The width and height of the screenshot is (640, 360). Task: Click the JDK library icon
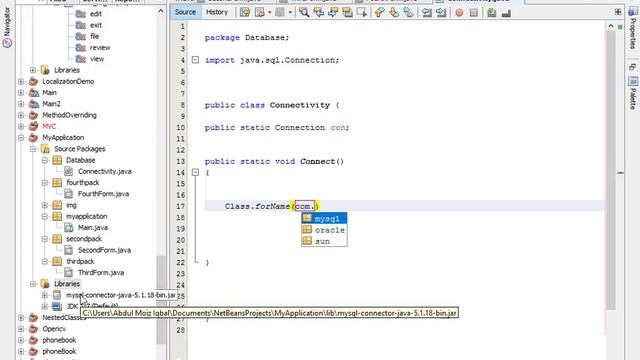click(x=57, y=306)
